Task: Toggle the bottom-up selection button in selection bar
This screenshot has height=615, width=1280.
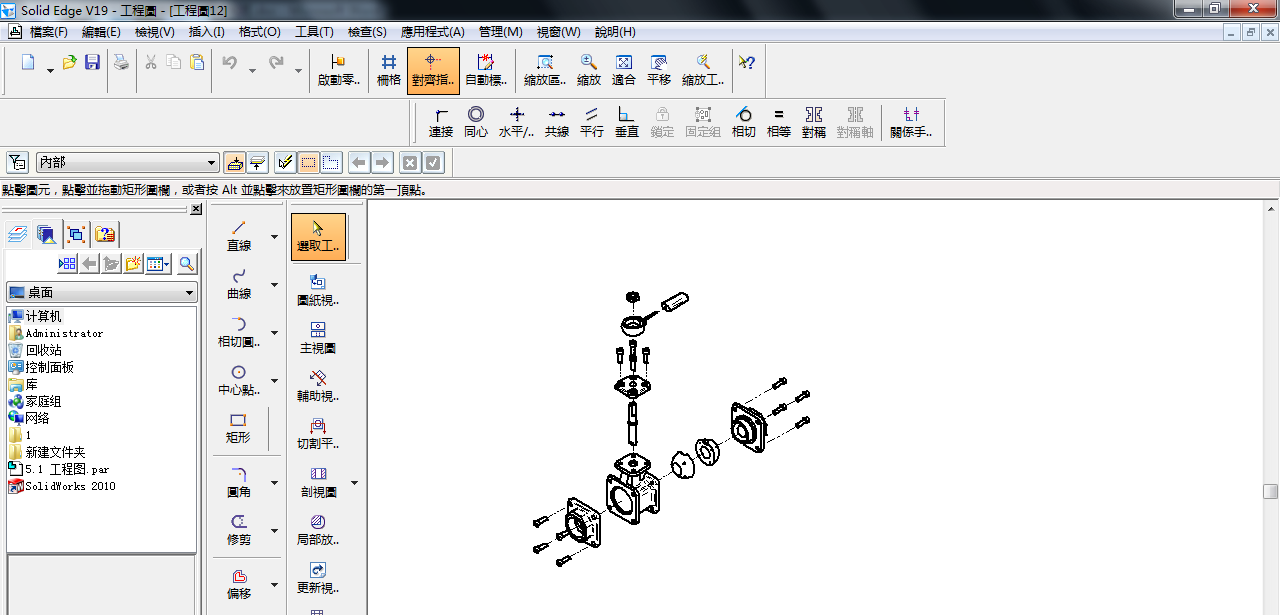Action: (257, 162)
